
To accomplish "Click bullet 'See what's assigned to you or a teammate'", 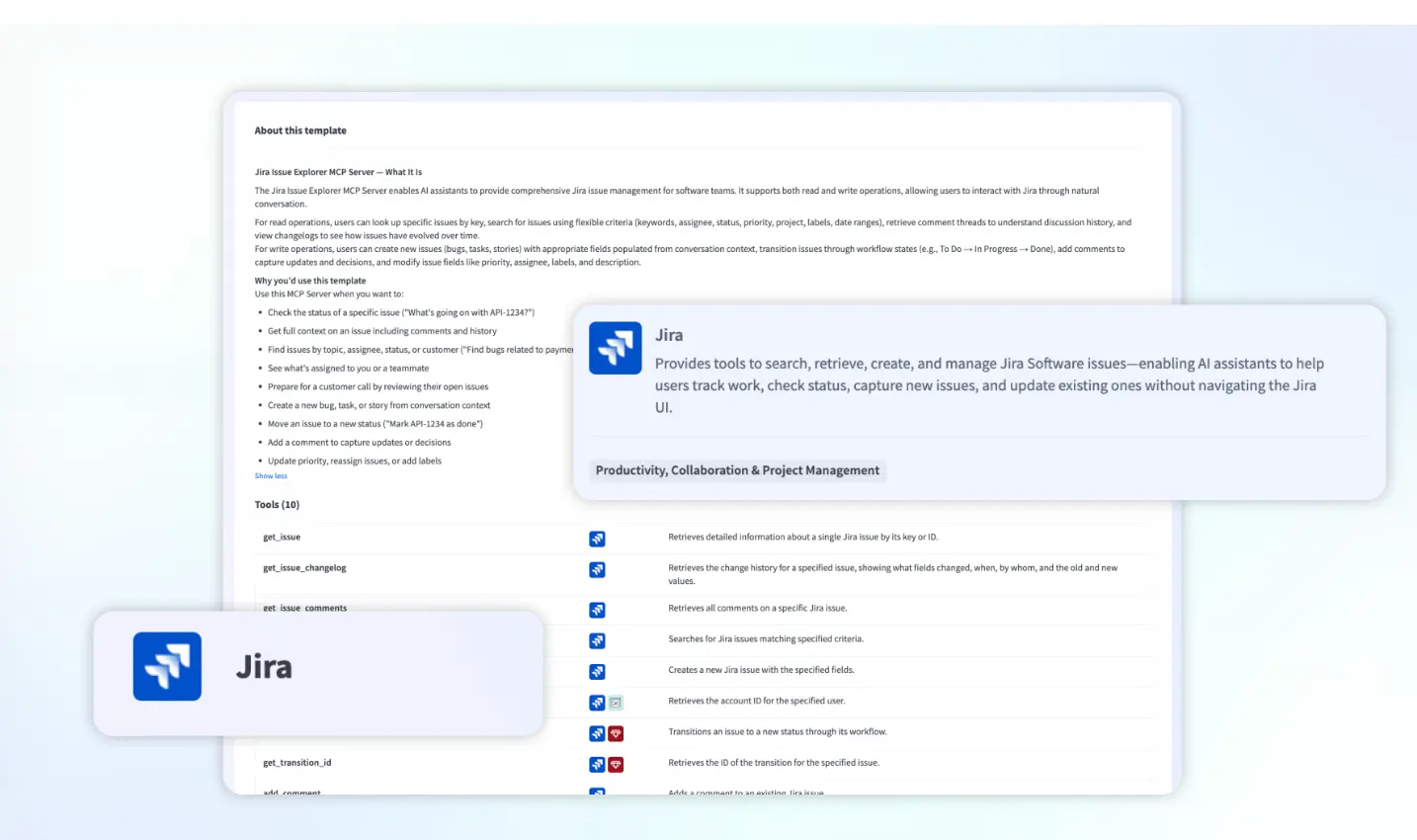I will pyautogui.click(x=348, y=368).
